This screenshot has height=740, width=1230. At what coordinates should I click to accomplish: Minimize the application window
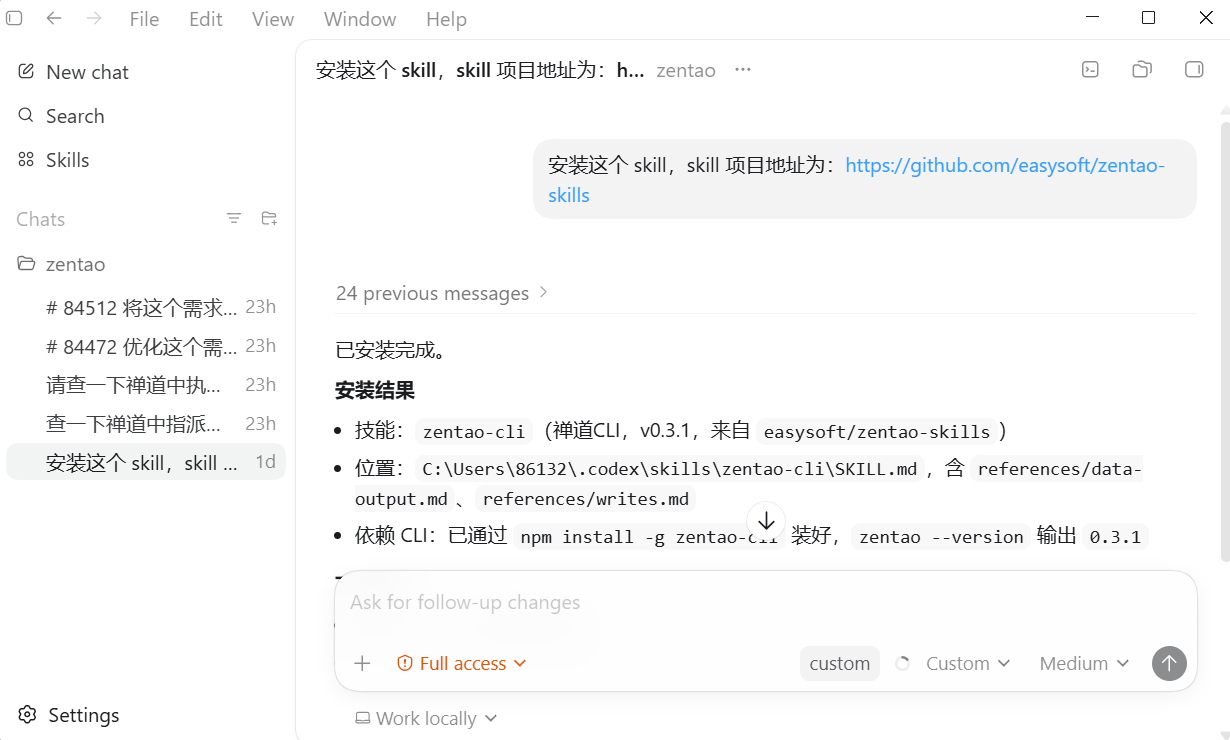pyautogui.click(x=1092, y=18)
